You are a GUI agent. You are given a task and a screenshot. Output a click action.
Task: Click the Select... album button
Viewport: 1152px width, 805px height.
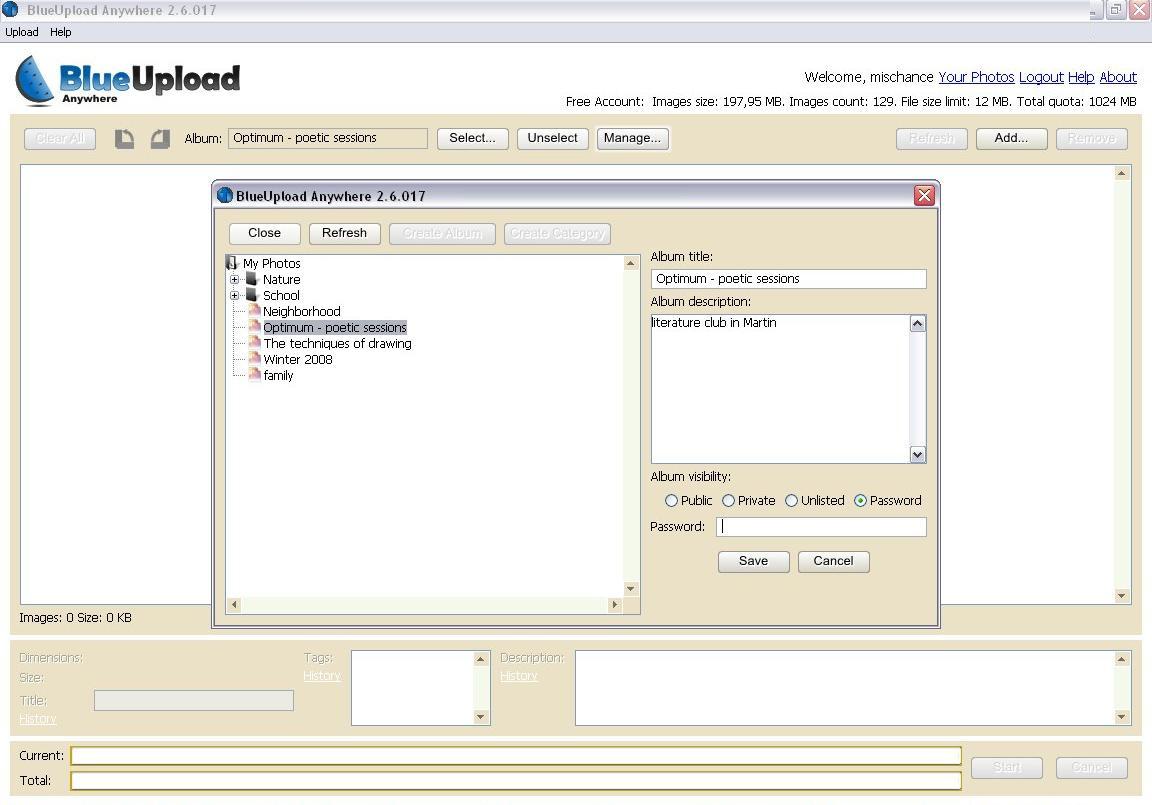472,139
